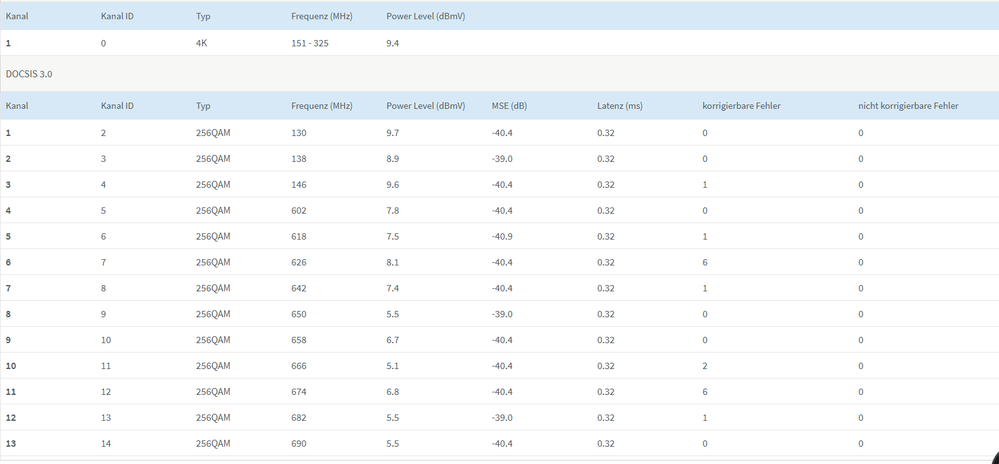Click Kanal number 6 in the 626 MHz row
This screenshot has width=999, height=464.
pyautogui.click(x=8, y=263)
